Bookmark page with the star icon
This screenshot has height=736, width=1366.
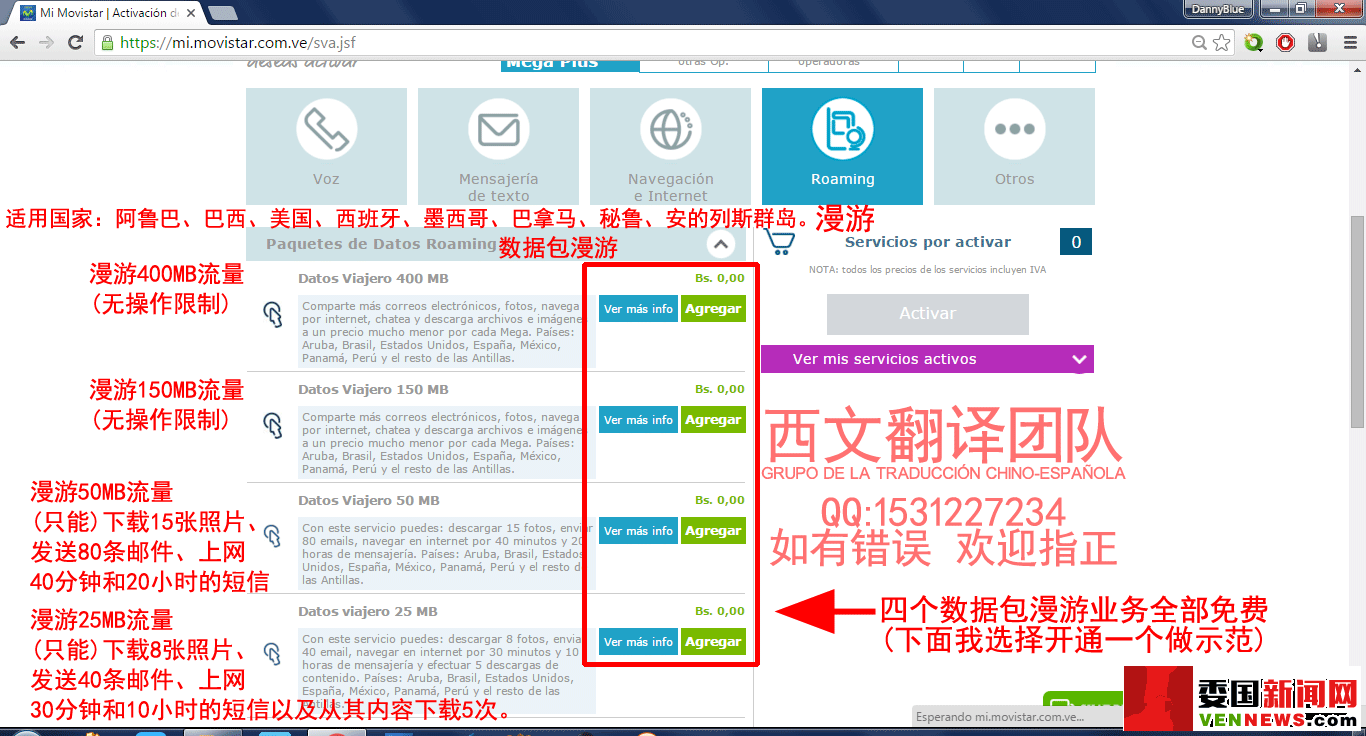(1221, 43)
